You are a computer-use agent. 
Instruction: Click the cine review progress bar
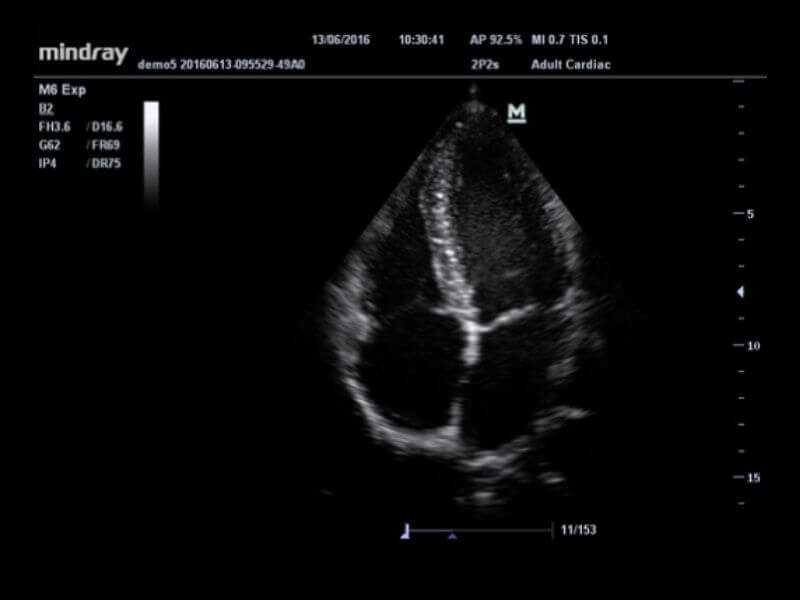[x=479, y=530]
